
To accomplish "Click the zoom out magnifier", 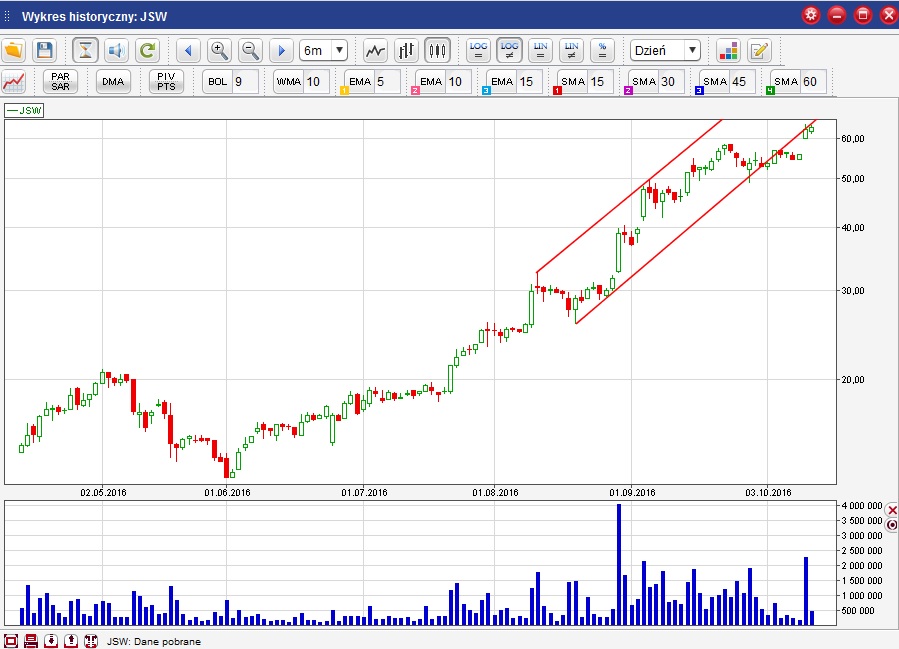I will tap(250, 50).
